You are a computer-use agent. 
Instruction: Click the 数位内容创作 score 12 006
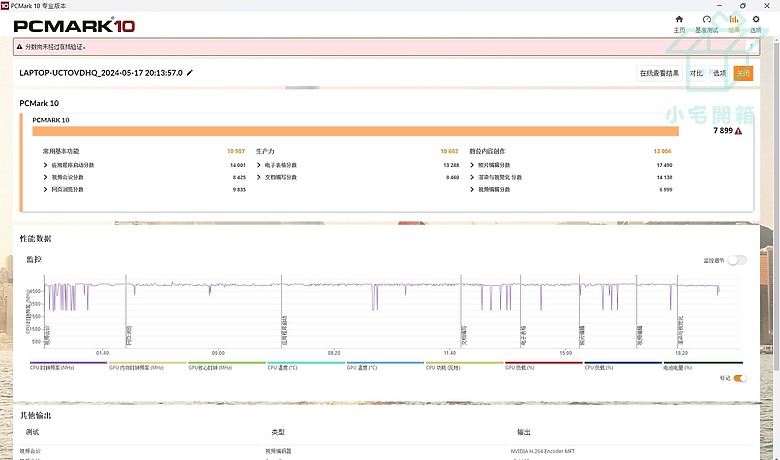663,151
